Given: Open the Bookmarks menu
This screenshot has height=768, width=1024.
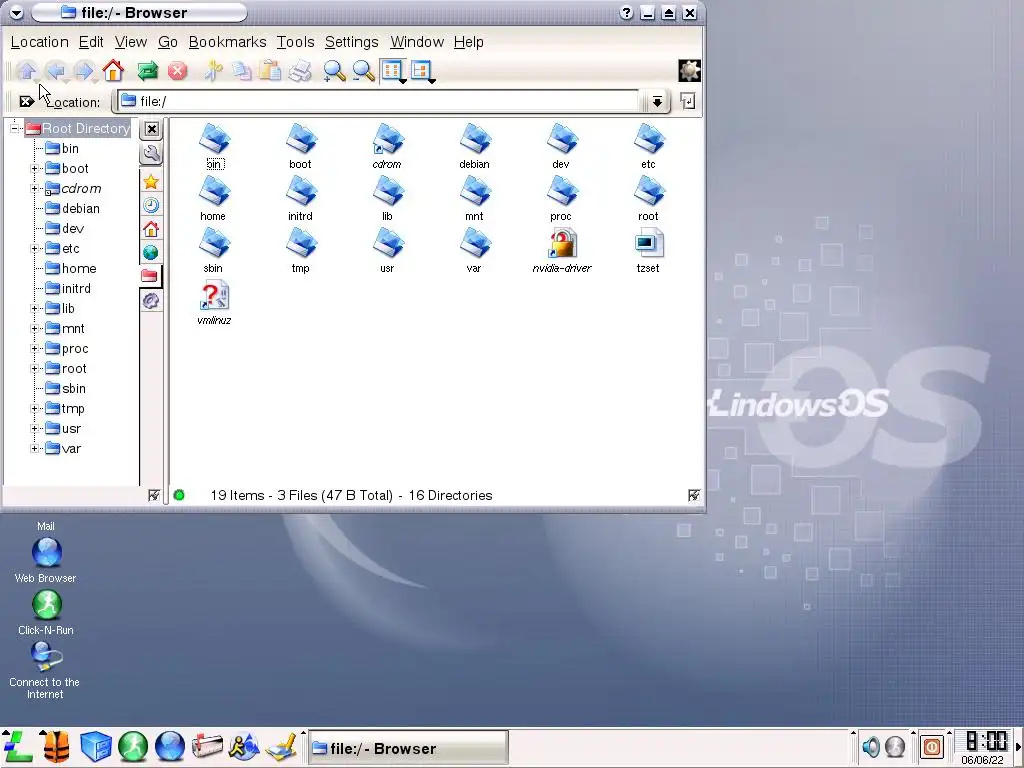Looking at the screenshot, I should click(227, 42).
